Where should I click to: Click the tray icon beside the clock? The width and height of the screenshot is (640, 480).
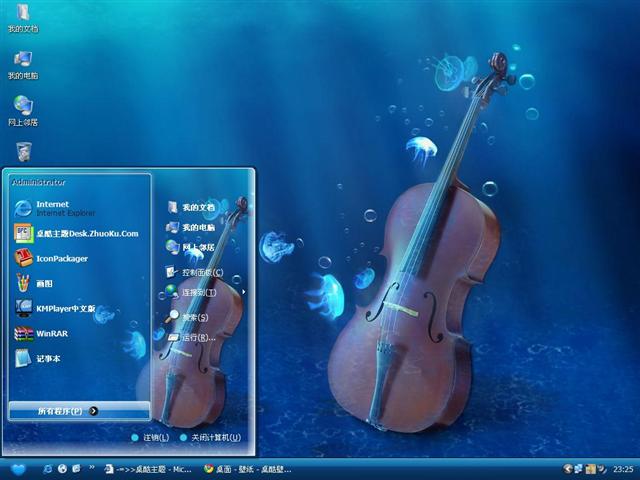pos(602,469)
